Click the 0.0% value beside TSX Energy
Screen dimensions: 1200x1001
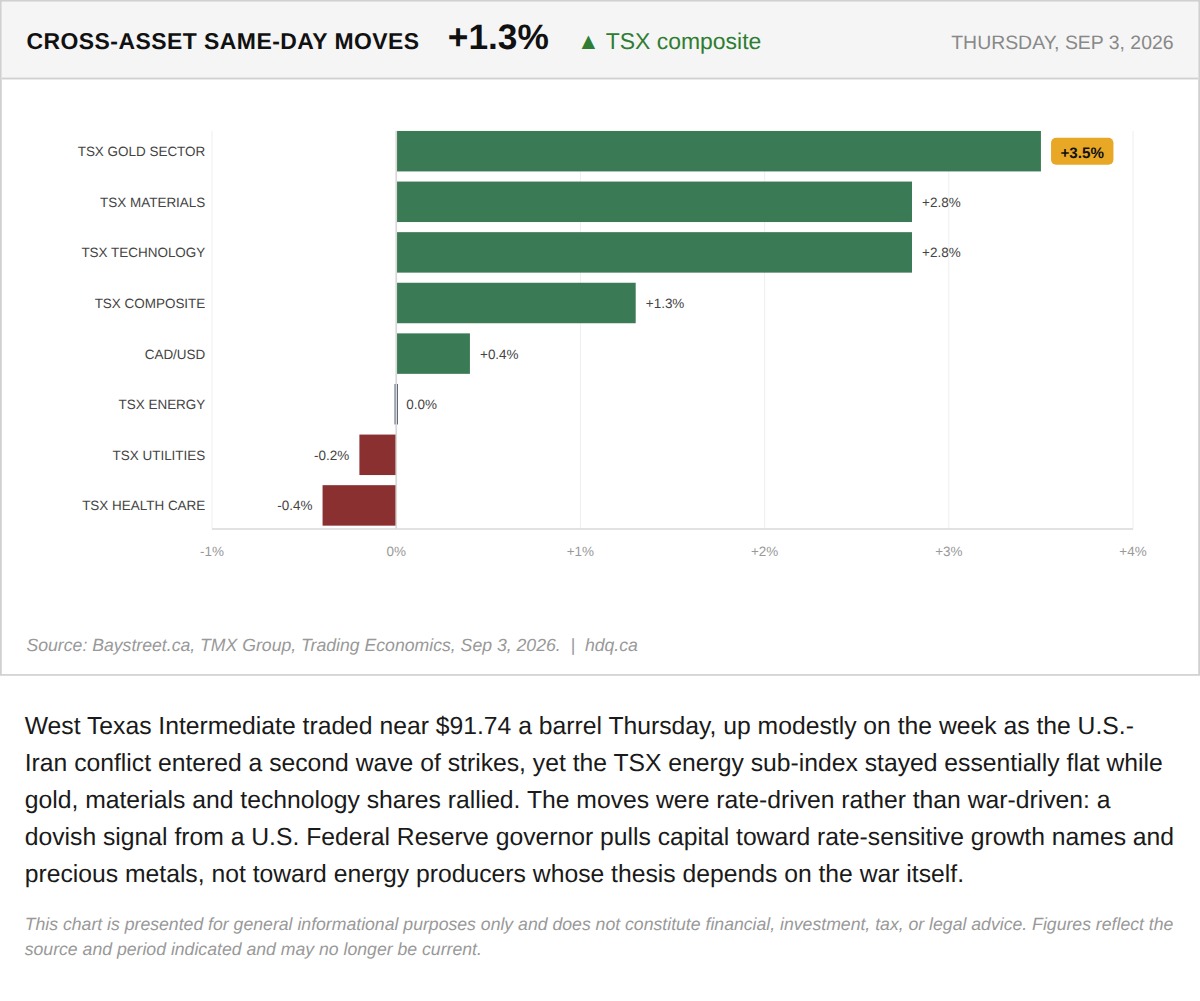(x=421, y=404)
